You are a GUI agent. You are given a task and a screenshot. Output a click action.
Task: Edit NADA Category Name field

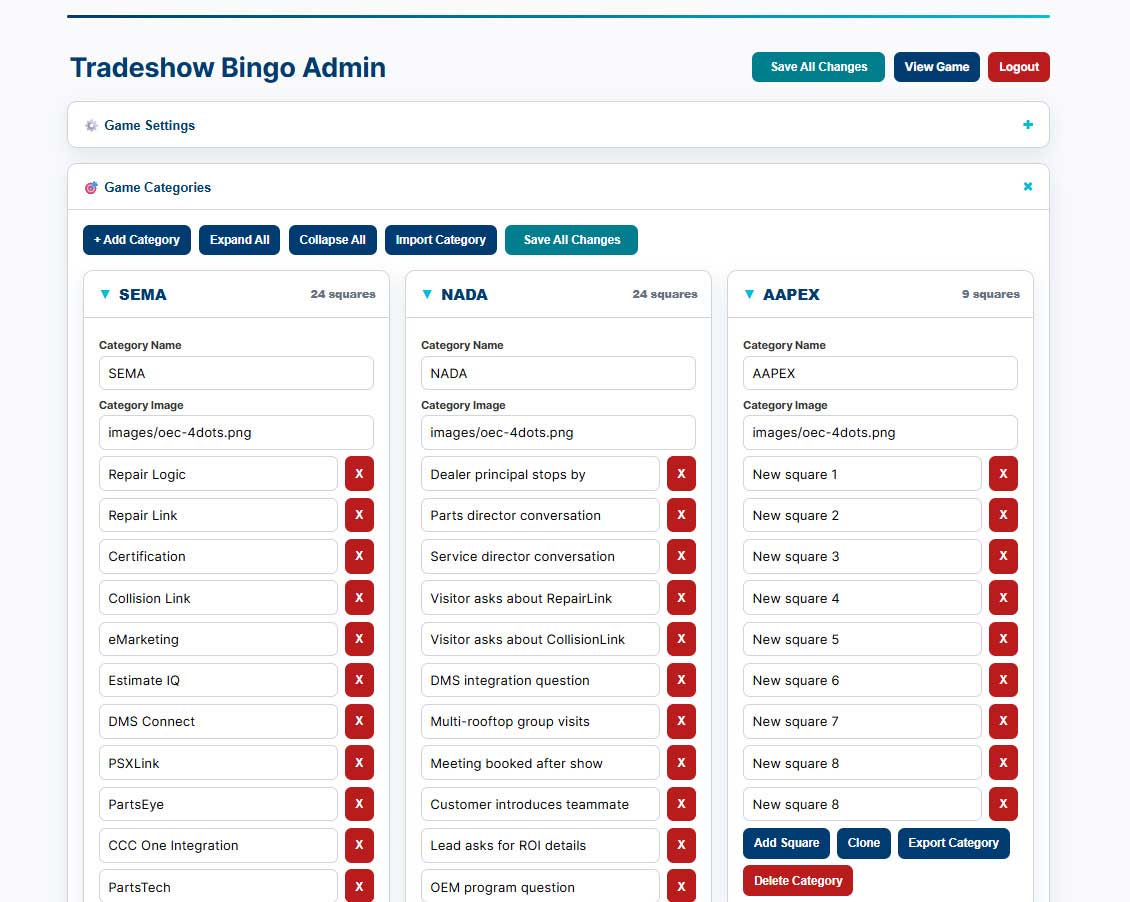tap(559, 373)
